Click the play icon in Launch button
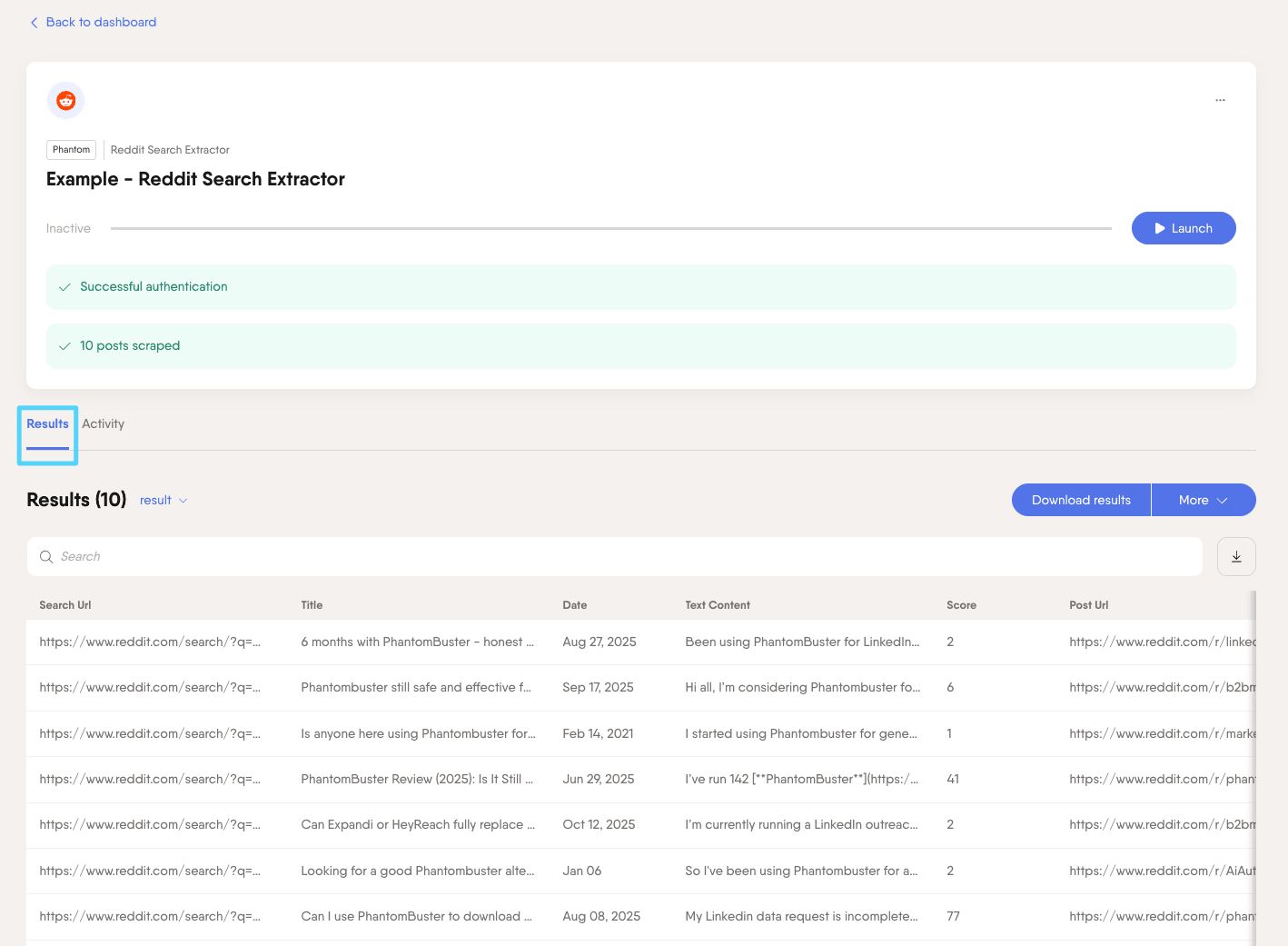The image size is (1288, 946). click(1160, 229)
